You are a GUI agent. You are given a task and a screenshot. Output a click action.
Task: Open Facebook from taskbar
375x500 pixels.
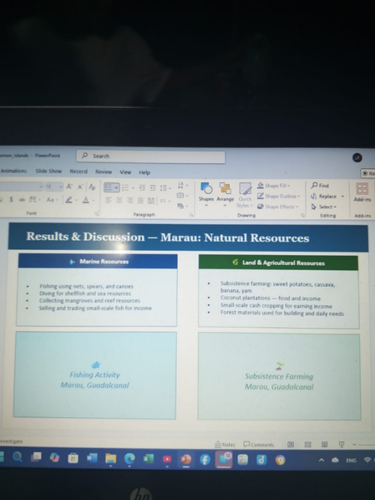(x=205, y=460)
